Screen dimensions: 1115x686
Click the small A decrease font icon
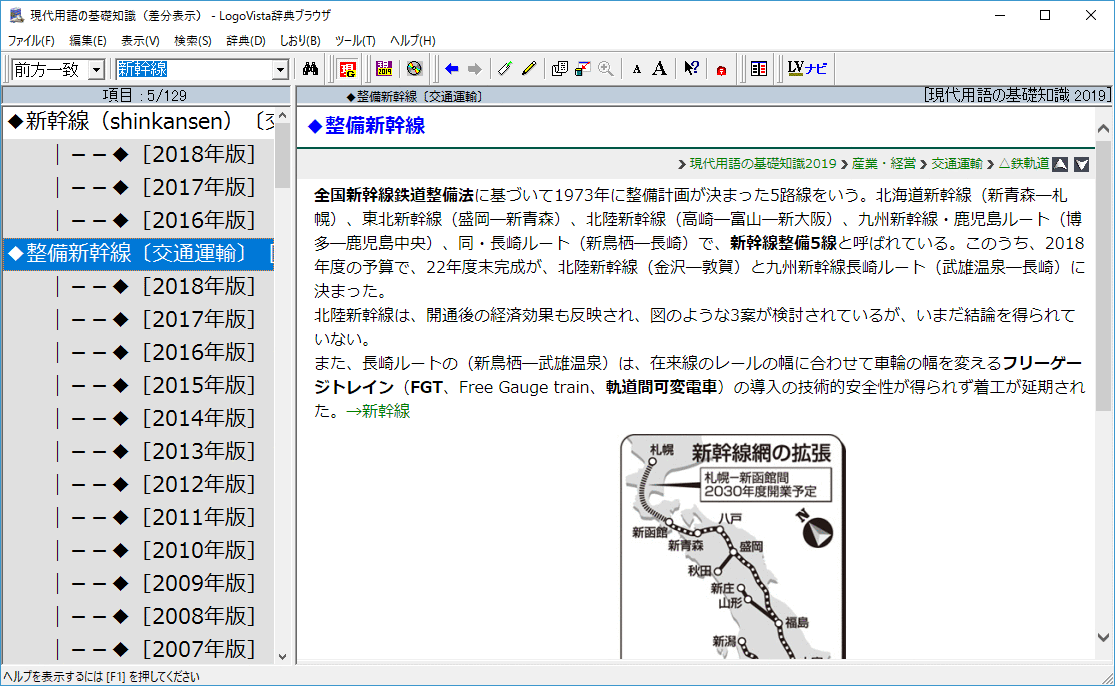pos(636,69)
